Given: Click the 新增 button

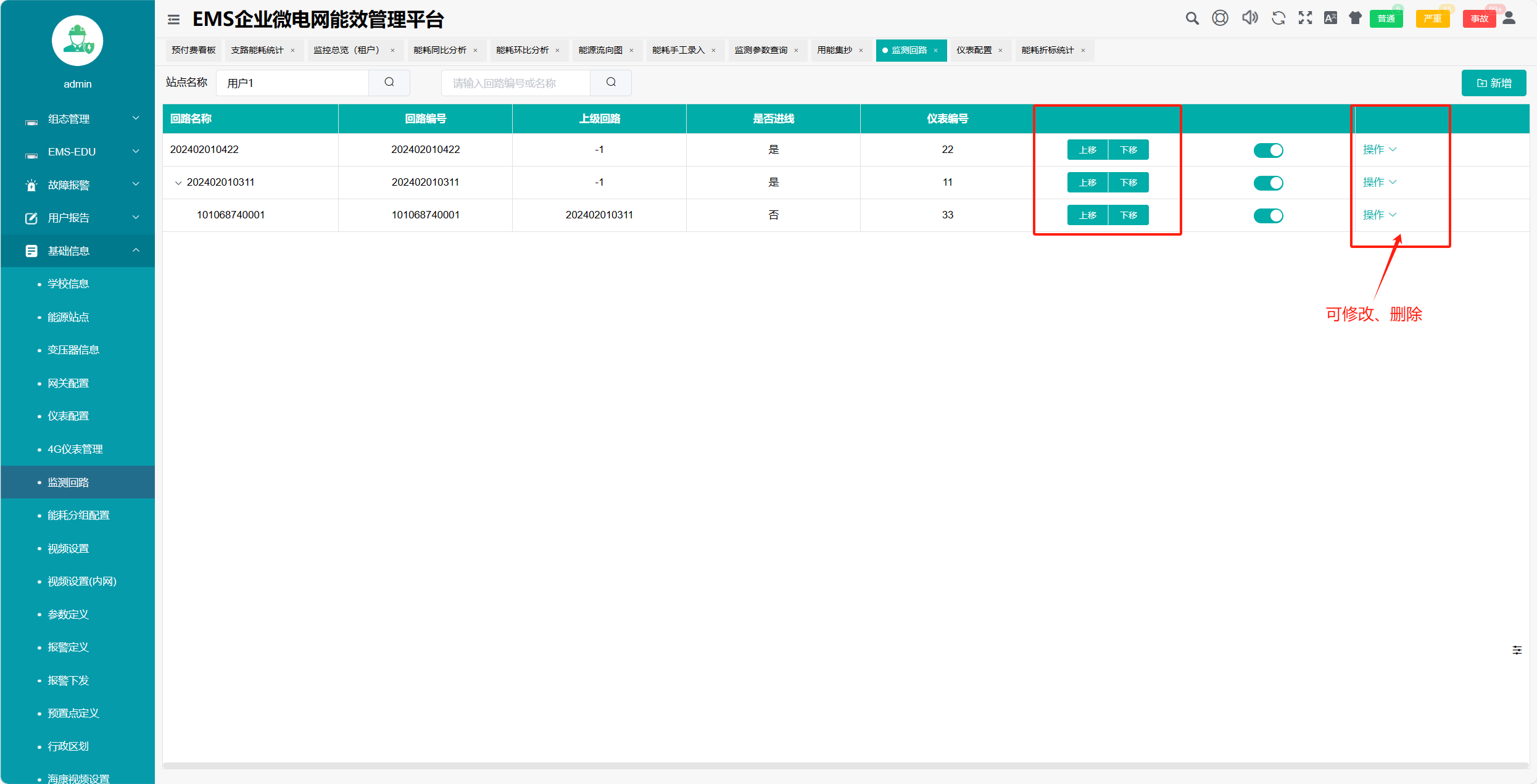Looking at the screenshot, I should pos(1493,83).
